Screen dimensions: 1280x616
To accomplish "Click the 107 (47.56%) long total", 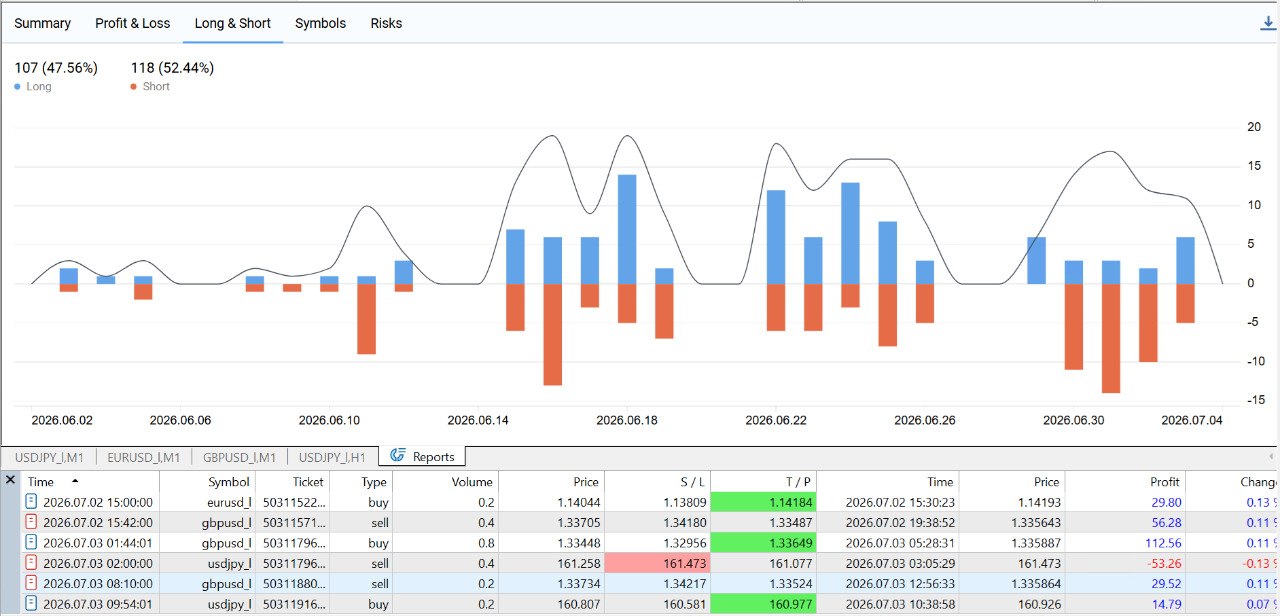I will pyautogui.click(x=56, y=68).
